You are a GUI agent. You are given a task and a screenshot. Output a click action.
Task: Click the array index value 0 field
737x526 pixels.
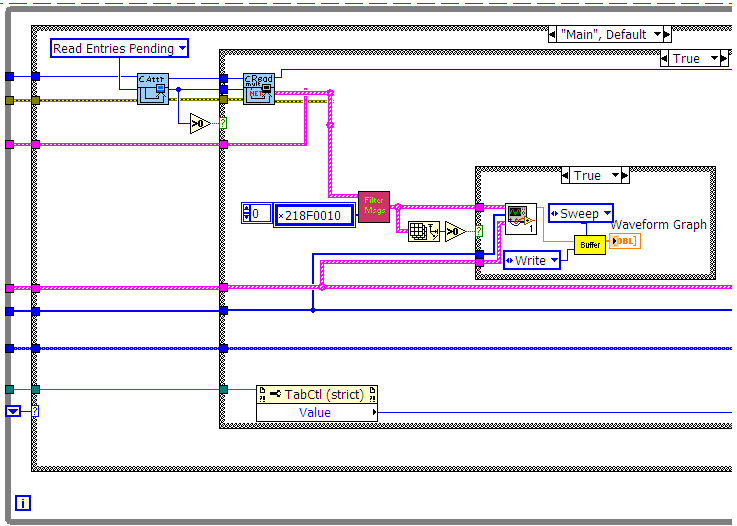point(261,213)
